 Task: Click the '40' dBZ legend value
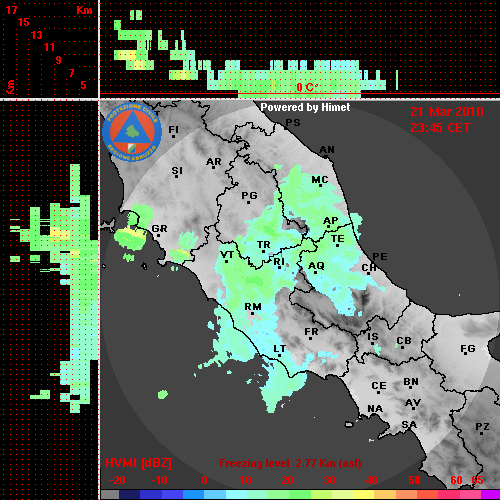click(x=372, y=480)
